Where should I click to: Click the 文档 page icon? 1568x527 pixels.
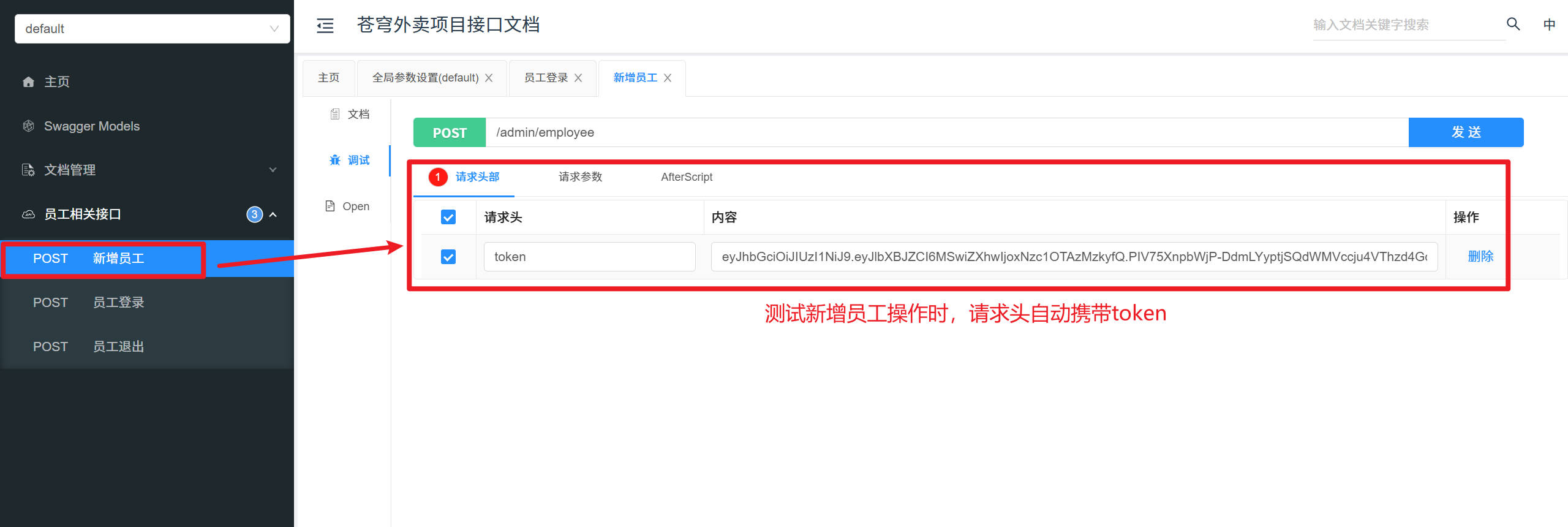[335, 114]
